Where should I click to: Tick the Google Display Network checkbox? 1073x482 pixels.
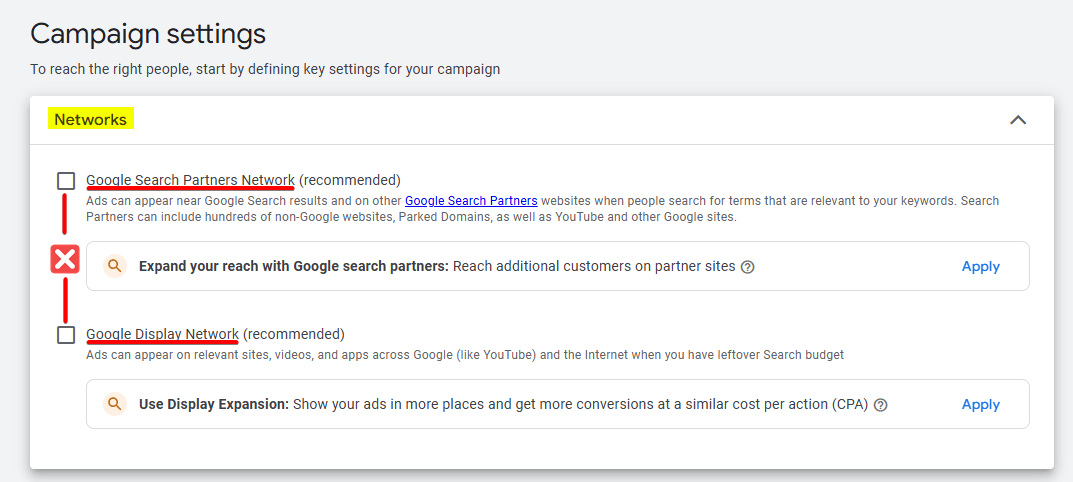click(66, 335)
